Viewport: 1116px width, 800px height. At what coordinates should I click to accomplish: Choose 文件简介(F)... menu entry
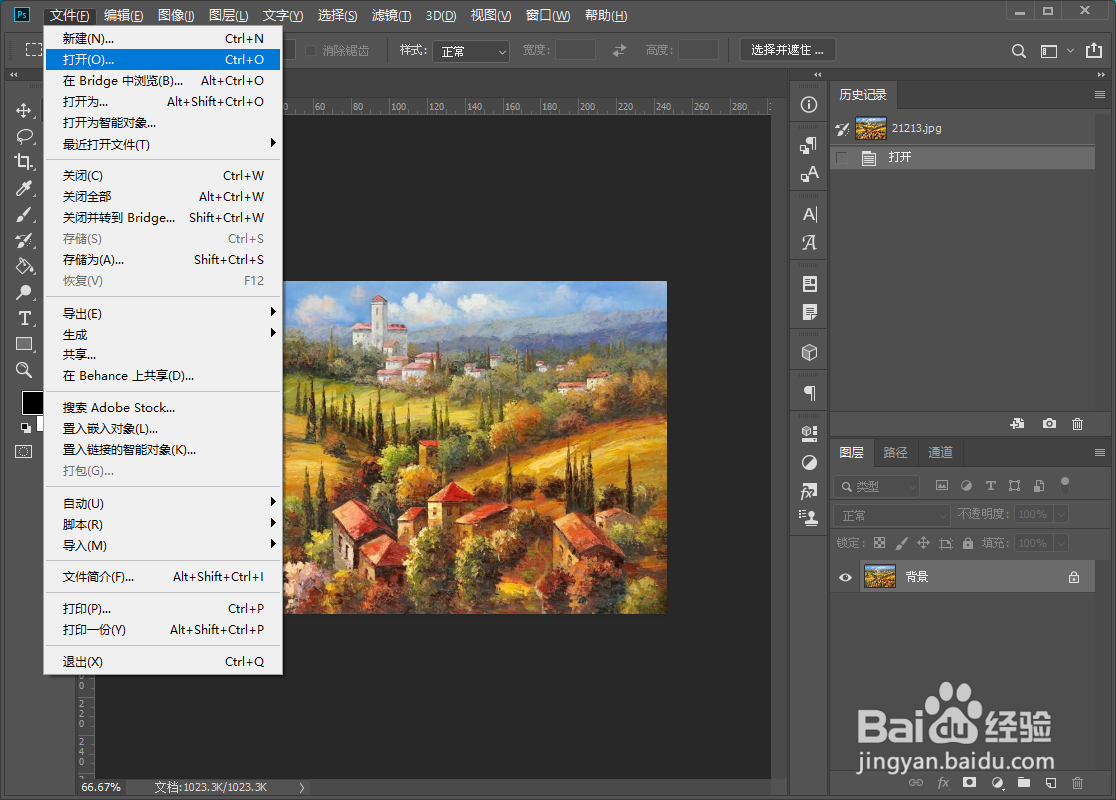click(163, 577)
